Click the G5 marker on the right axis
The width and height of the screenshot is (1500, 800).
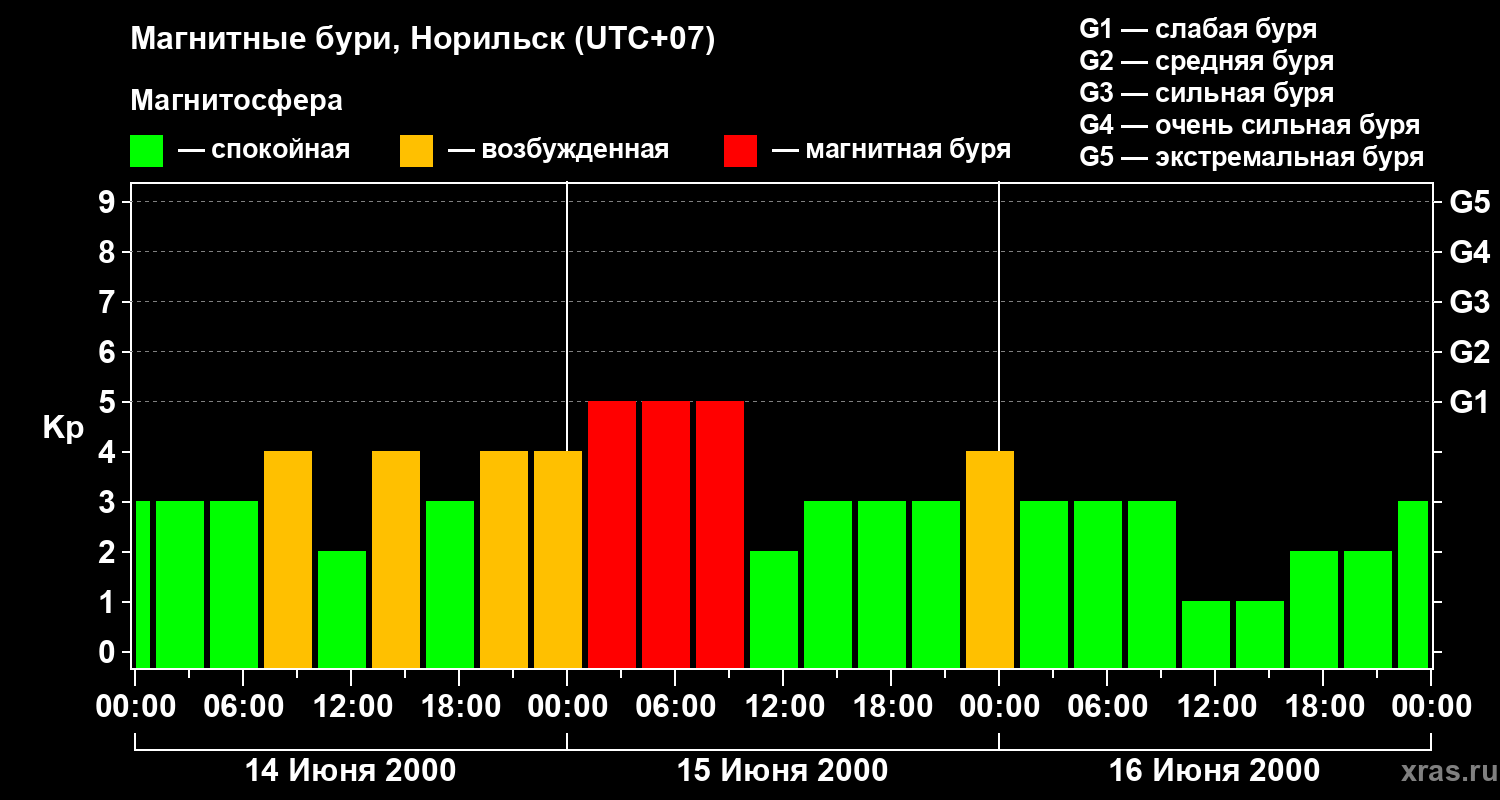1470,202
